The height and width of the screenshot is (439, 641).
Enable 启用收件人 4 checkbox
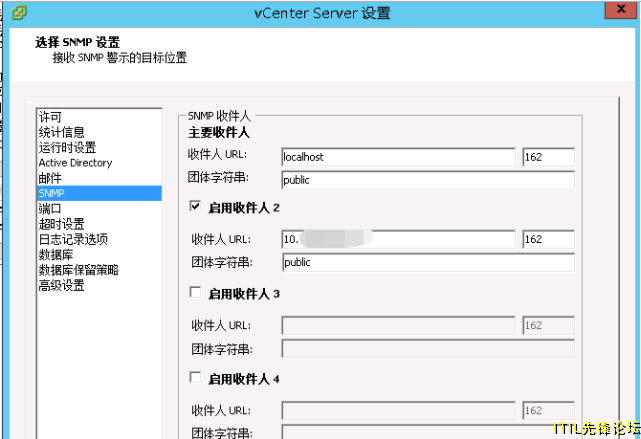tap(195, 377)
